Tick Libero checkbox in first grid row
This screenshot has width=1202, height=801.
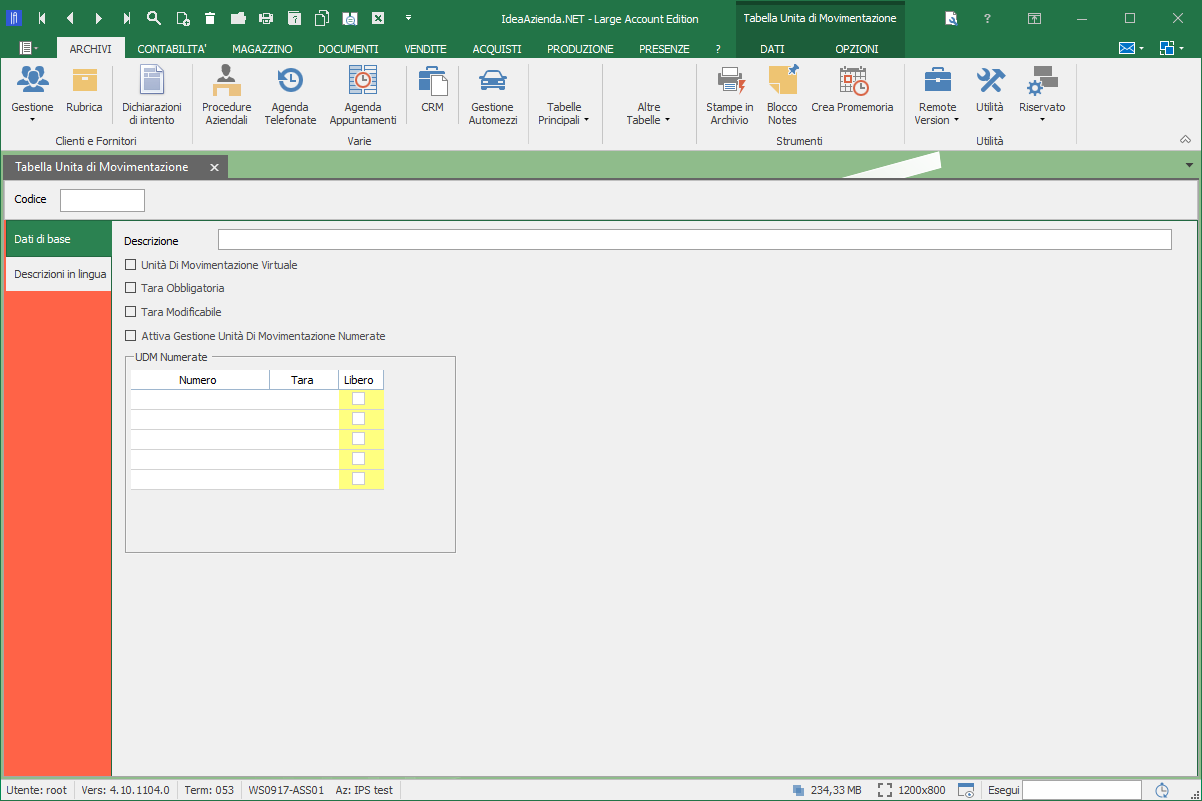point(358,398)
